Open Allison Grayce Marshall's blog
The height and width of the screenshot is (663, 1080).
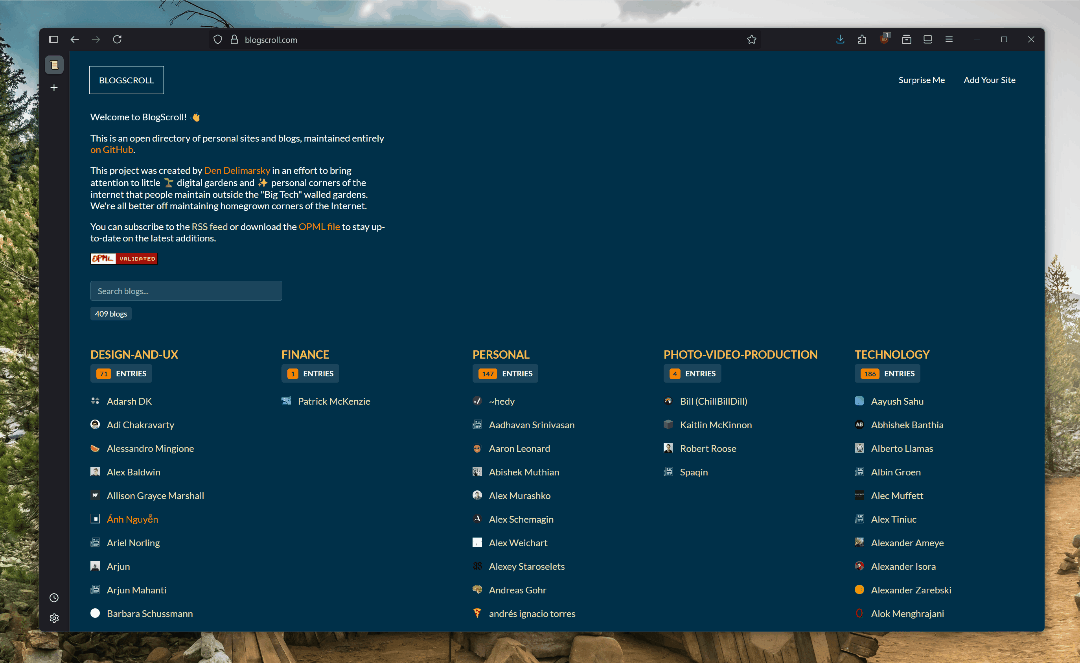pos(156,495)
